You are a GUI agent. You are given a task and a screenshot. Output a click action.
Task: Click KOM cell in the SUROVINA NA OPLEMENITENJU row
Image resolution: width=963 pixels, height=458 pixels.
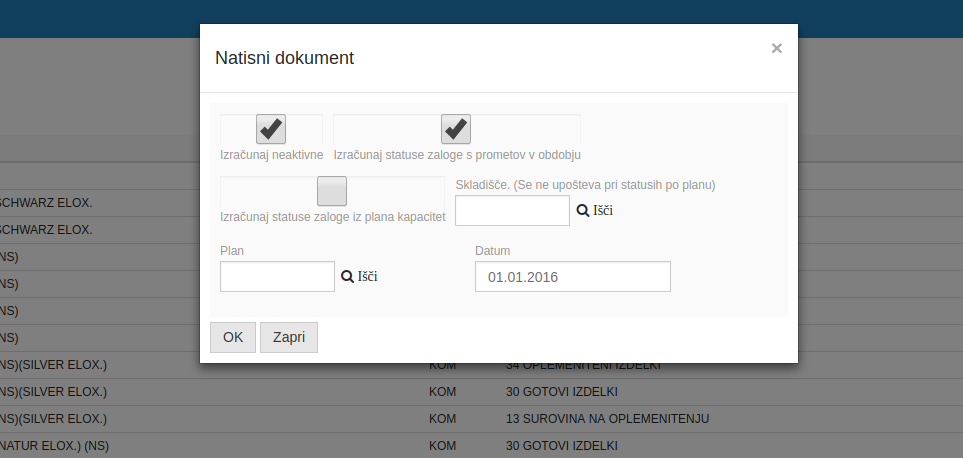(442, 419)
